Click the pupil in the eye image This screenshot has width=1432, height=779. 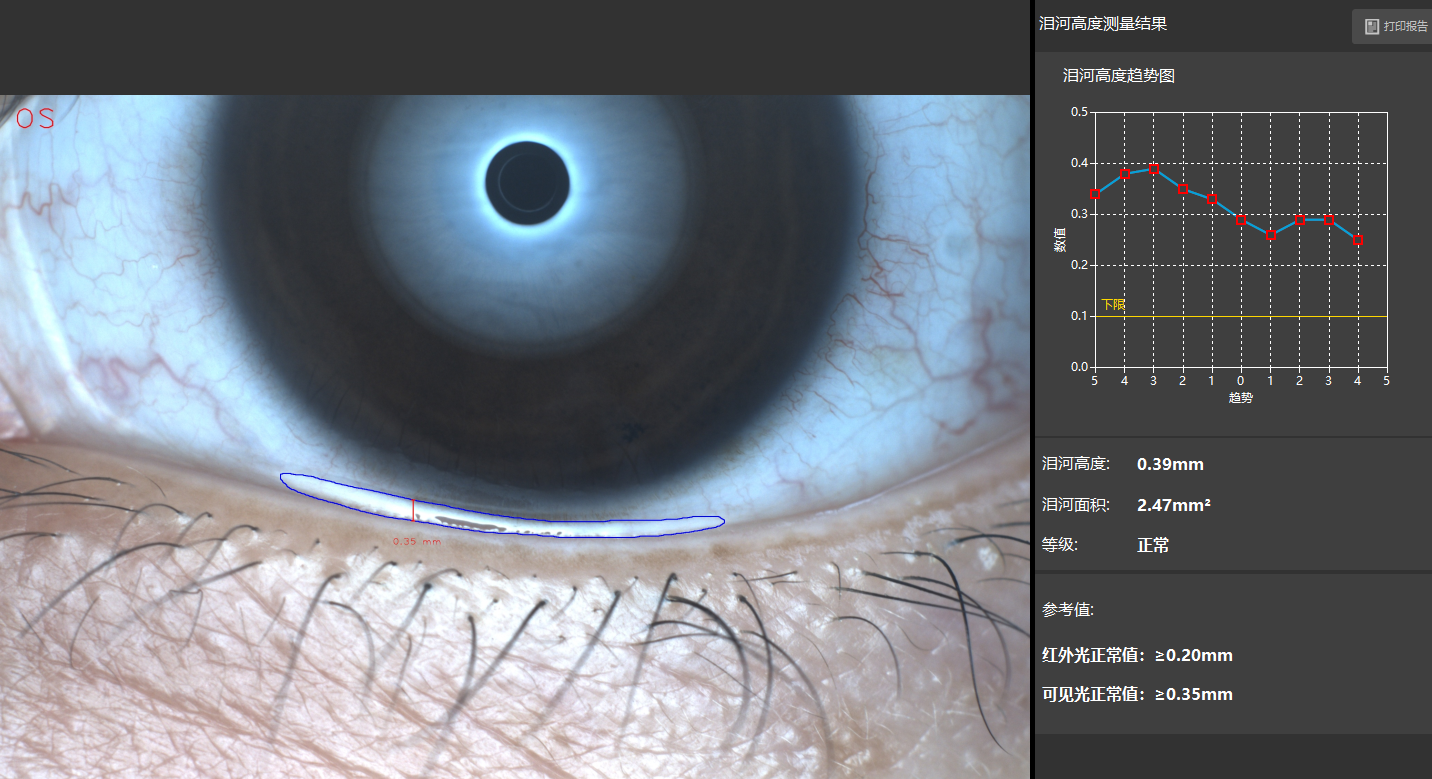(x=528, y=183)
